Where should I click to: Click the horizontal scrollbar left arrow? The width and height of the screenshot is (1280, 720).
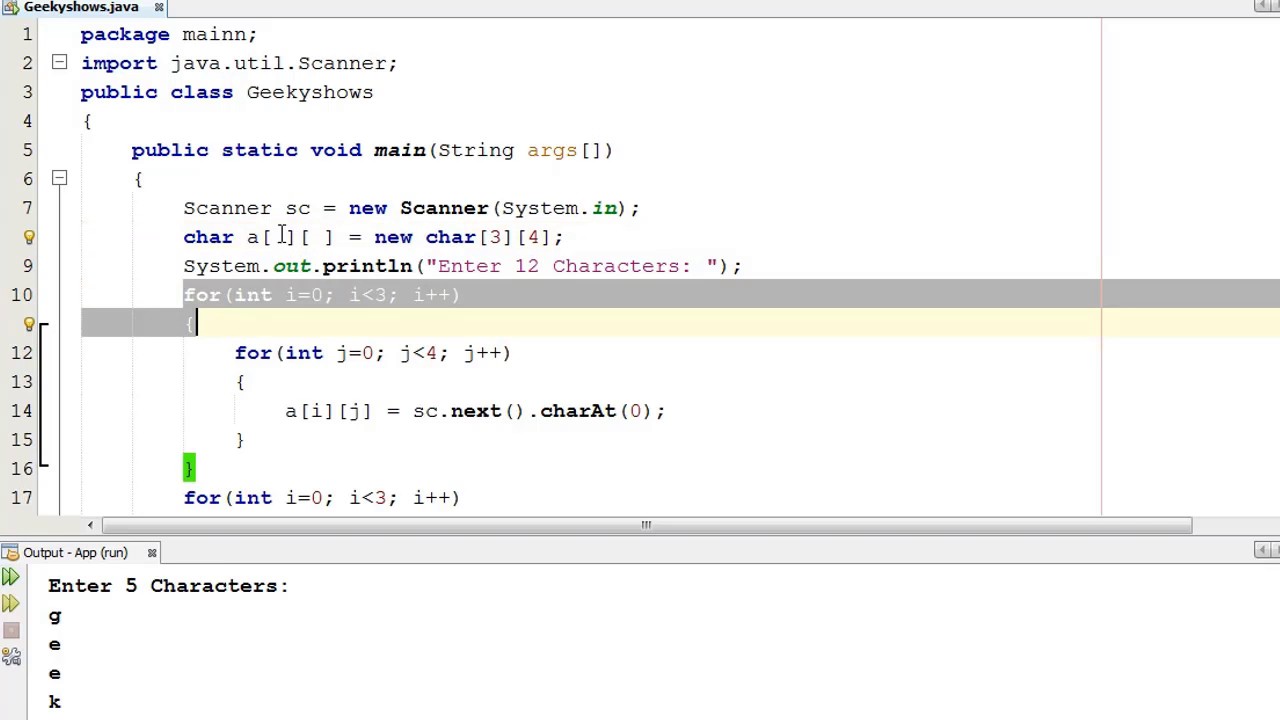coord(90,525)
